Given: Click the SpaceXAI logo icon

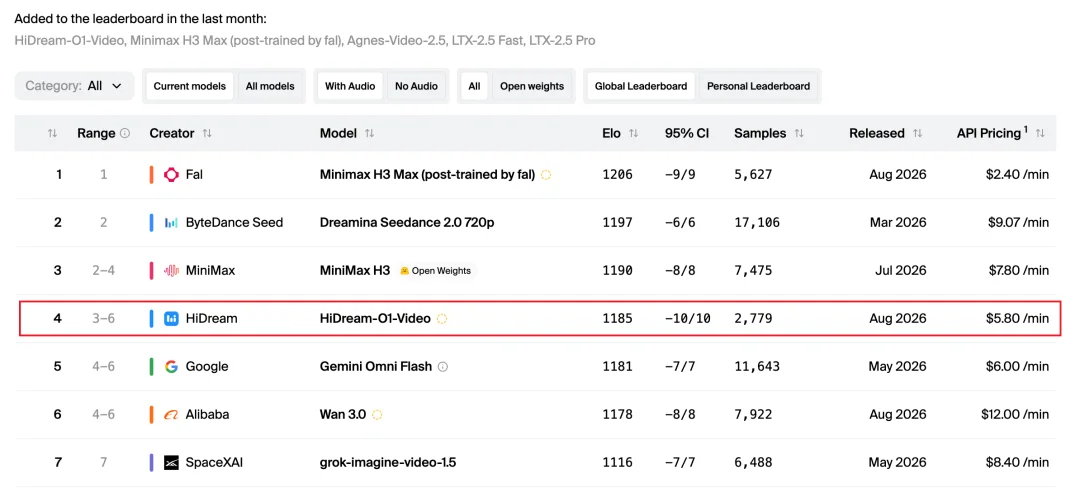Looking at the screenshot, I should coord(172,463).
